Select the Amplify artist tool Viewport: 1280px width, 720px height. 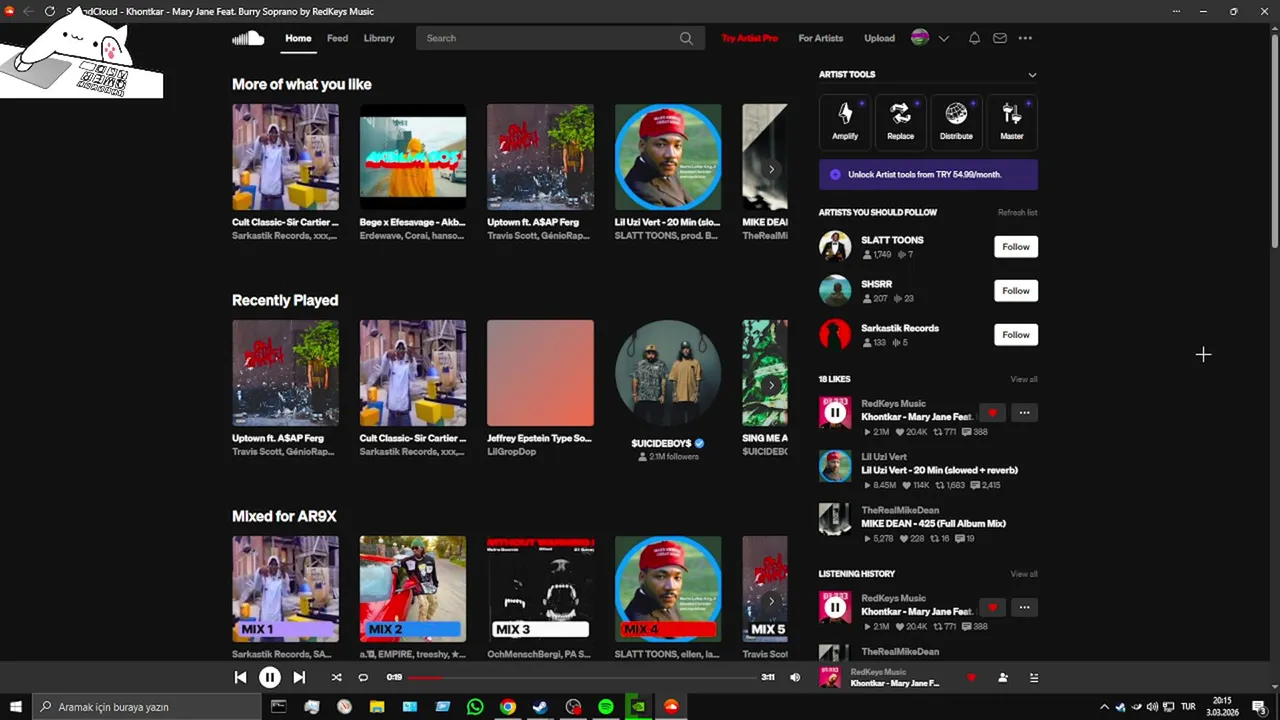click(845, 121)
